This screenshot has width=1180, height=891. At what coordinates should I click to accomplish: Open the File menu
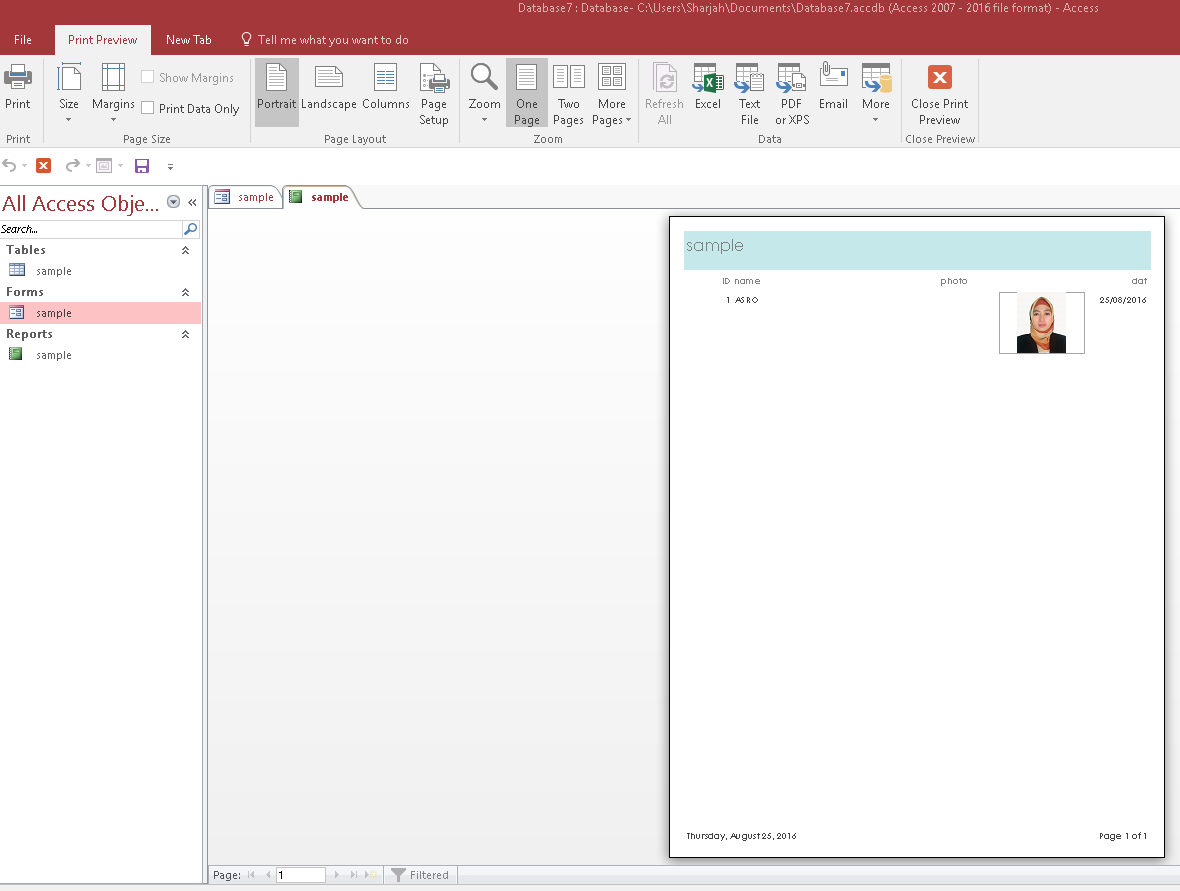point(22,39)
